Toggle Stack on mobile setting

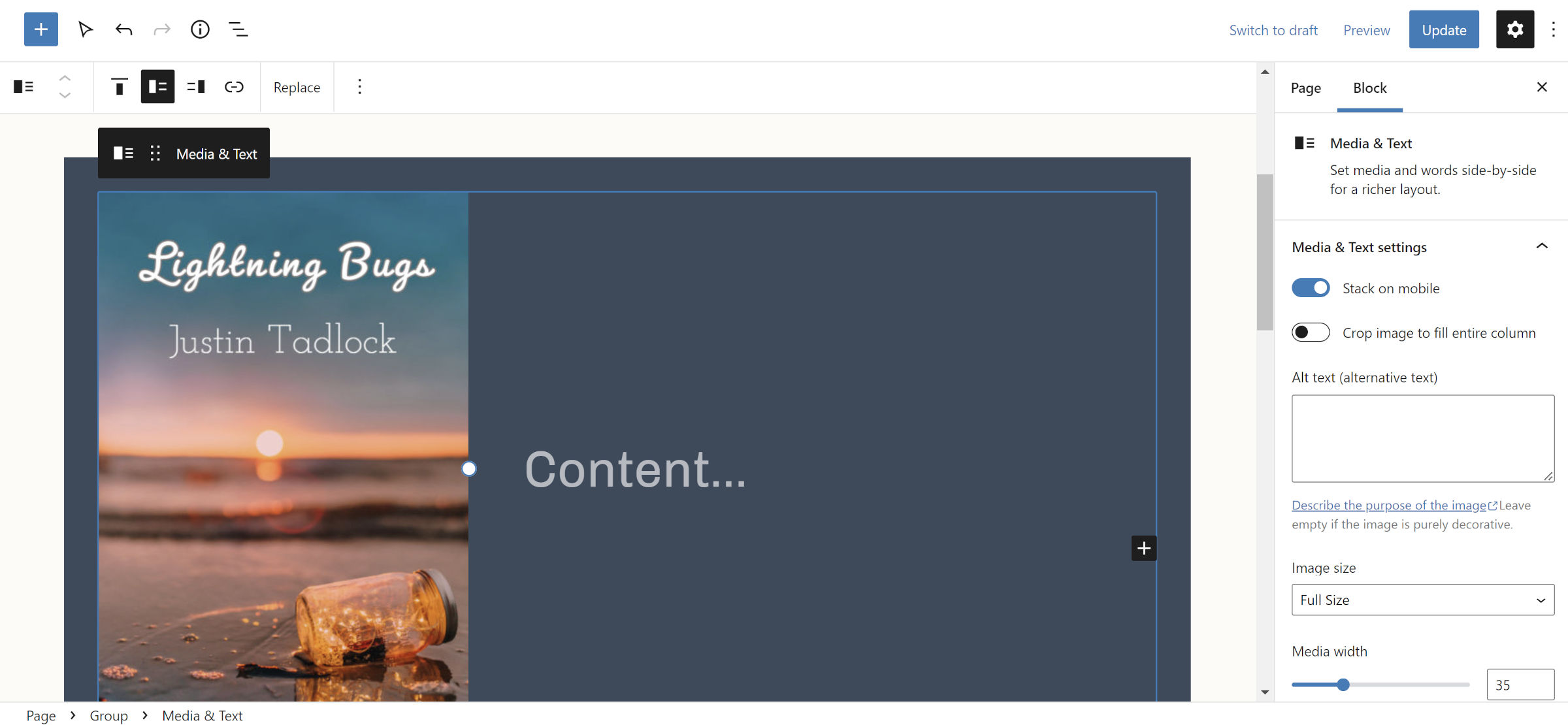click(1310, 288)
